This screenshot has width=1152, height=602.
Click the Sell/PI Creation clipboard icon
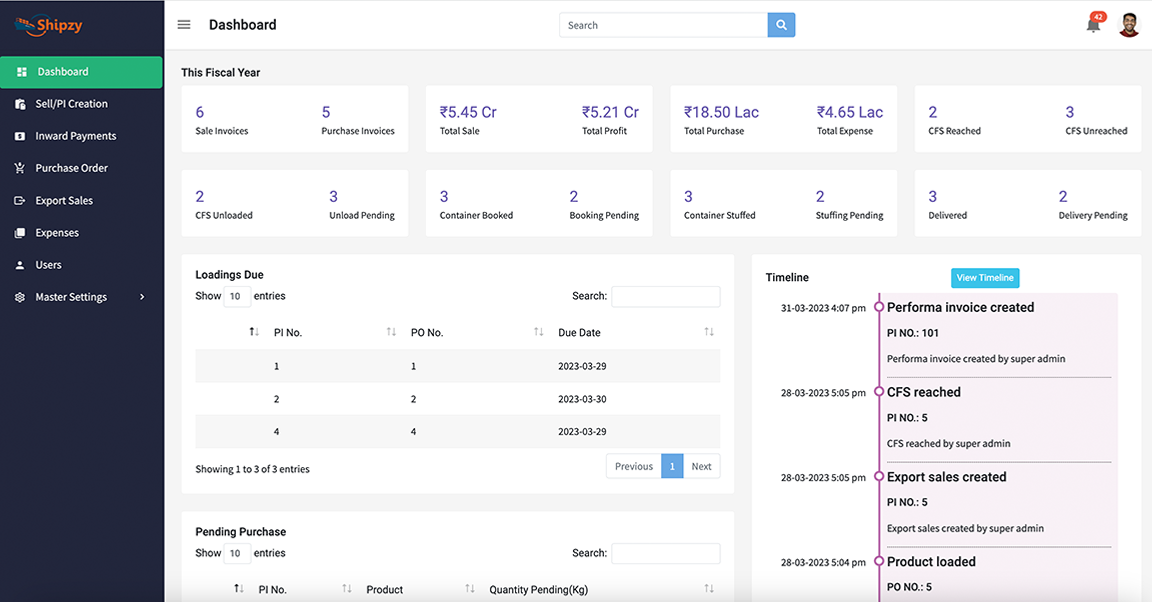pos(21,104)
